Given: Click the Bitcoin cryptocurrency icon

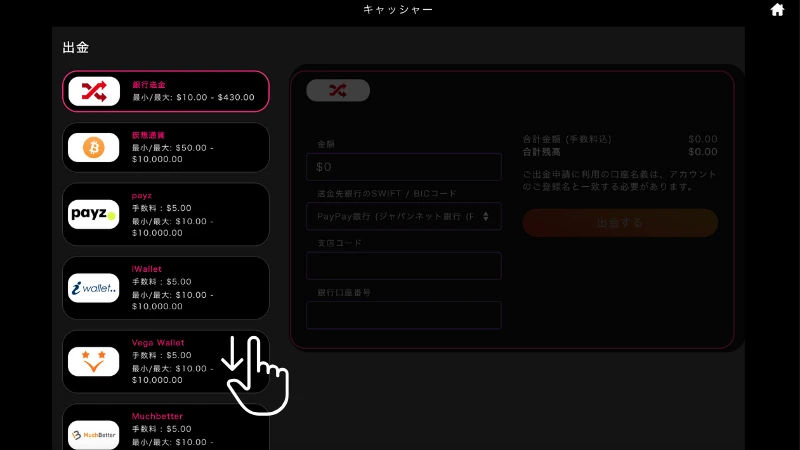Looking at the screenshot, I should click(93, 147).
